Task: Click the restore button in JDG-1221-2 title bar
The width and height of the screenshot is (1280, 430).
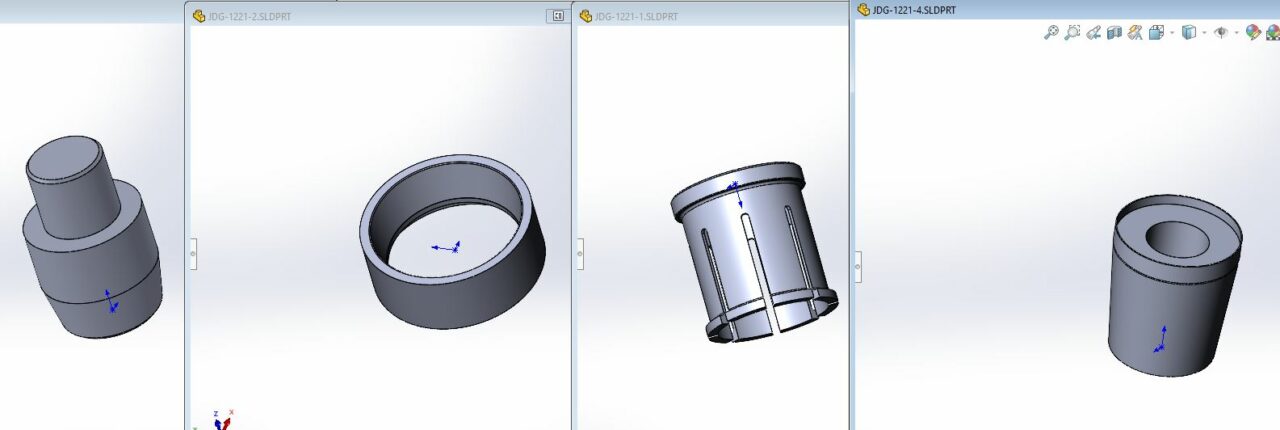Action: tap(556, 16)
